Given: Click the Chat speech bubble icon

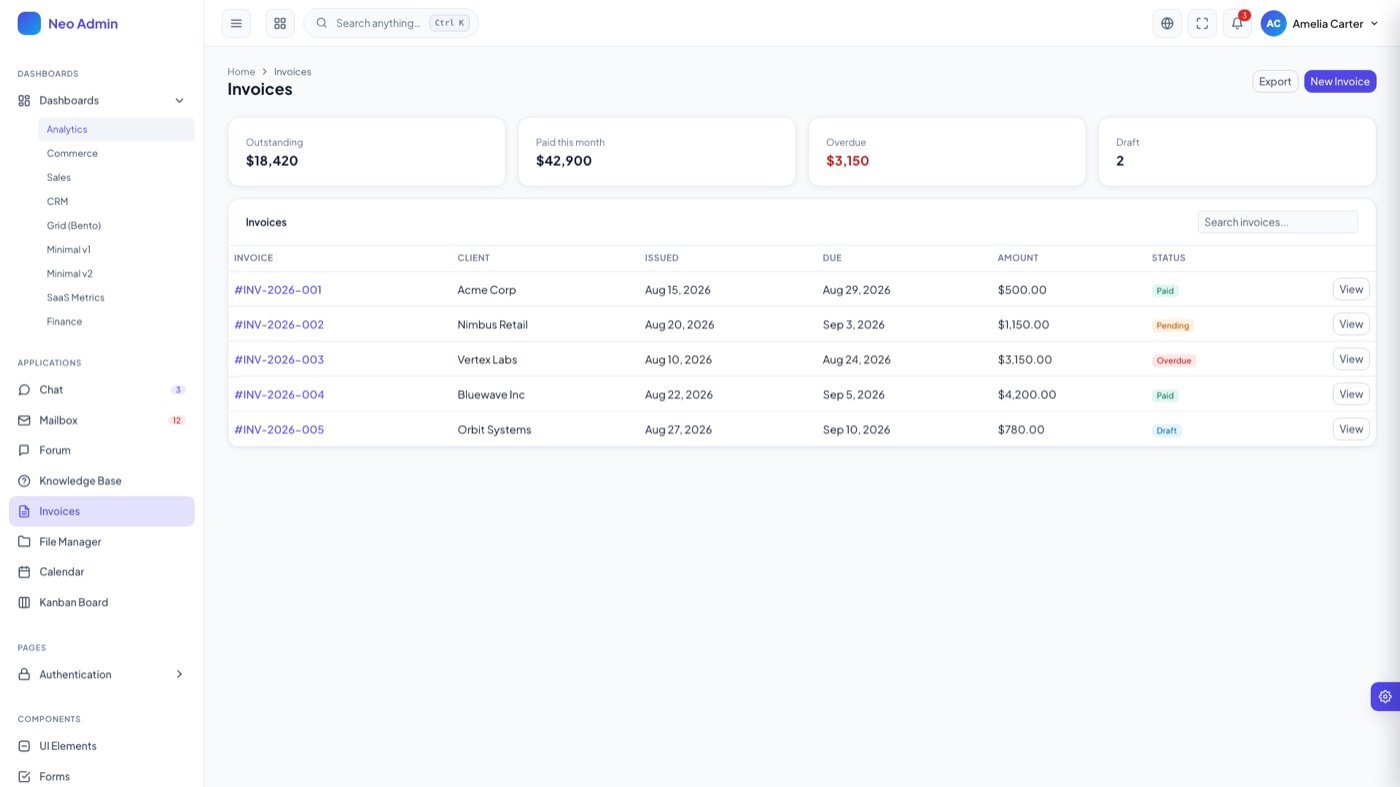Looking at the screenshot, I should tap(24, 390).
